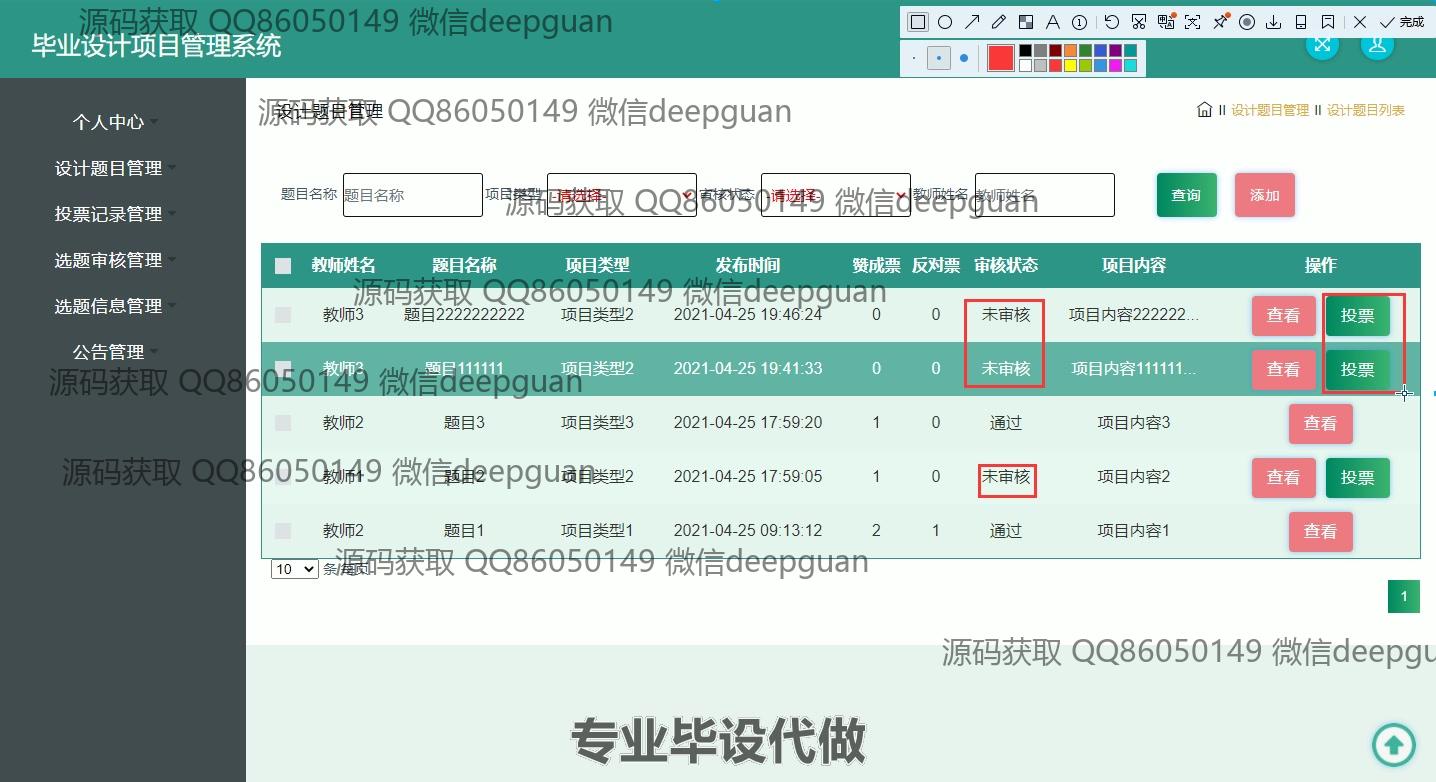
Task: Pick the text annotation tool
Action: tap(1052, 22)
